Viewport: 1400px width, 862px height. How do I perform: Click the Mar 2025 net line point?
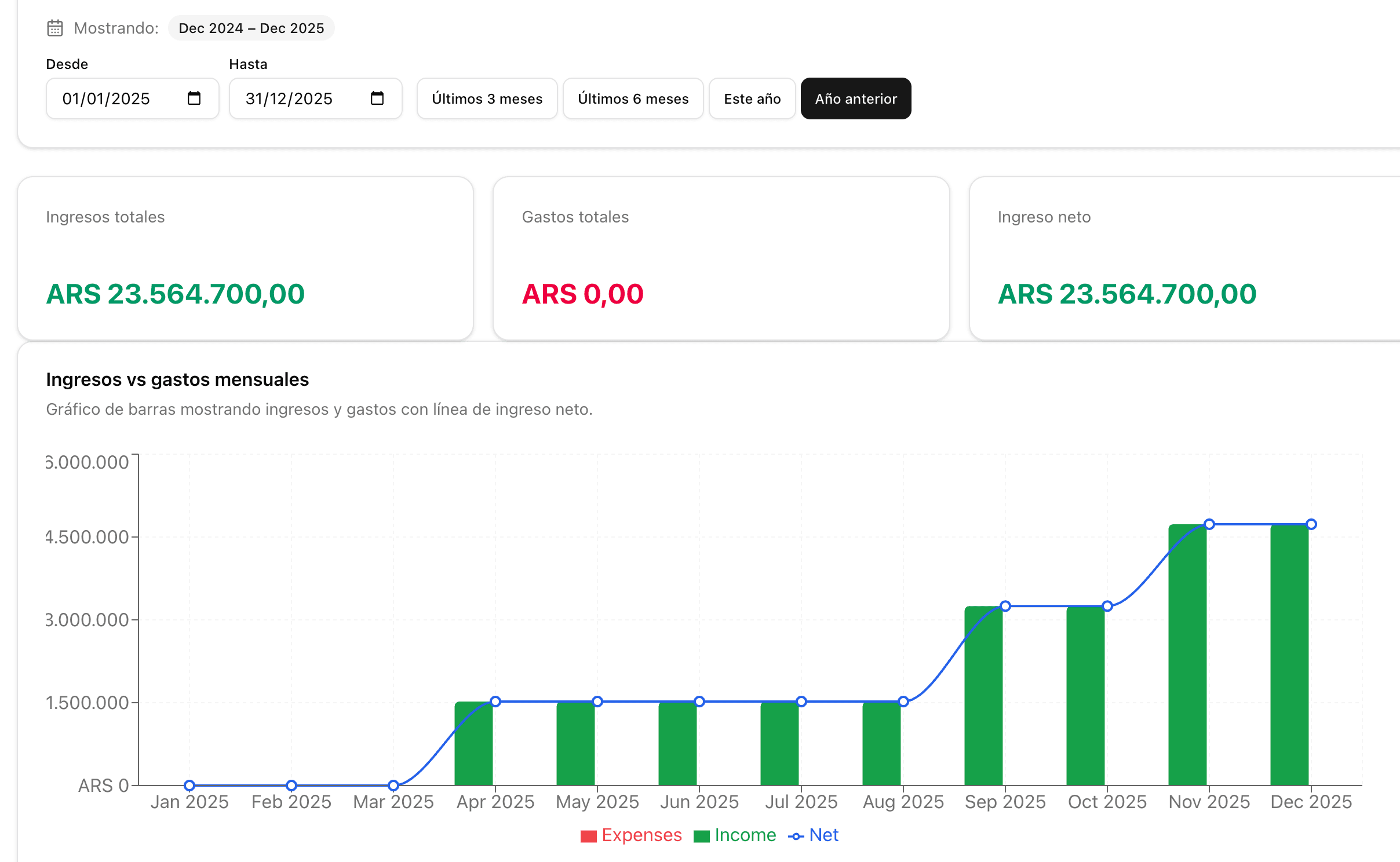pyautogui.click(x=393, y=786)
